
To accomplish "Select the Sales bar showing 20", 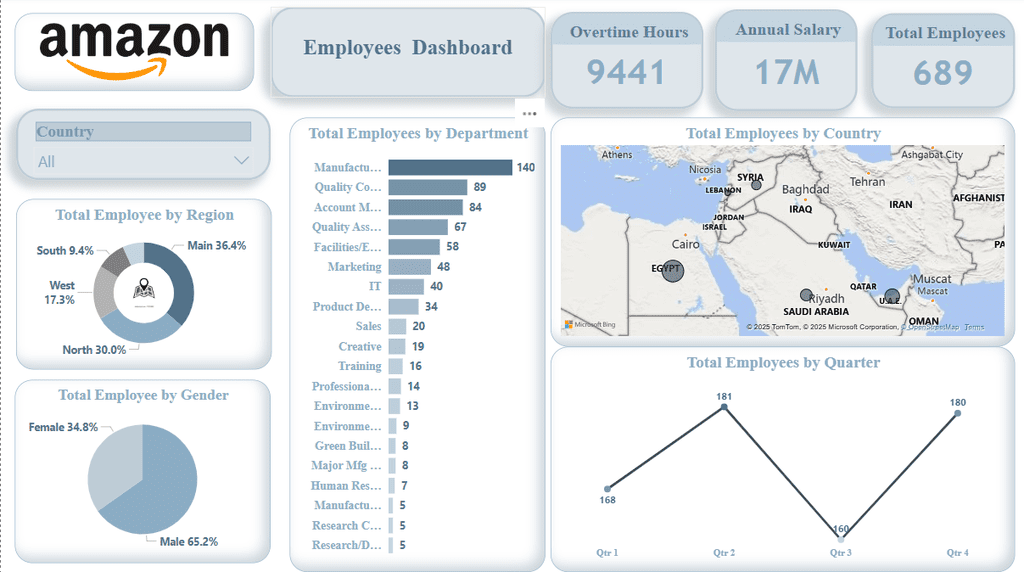I will click(x=397, y=326).
